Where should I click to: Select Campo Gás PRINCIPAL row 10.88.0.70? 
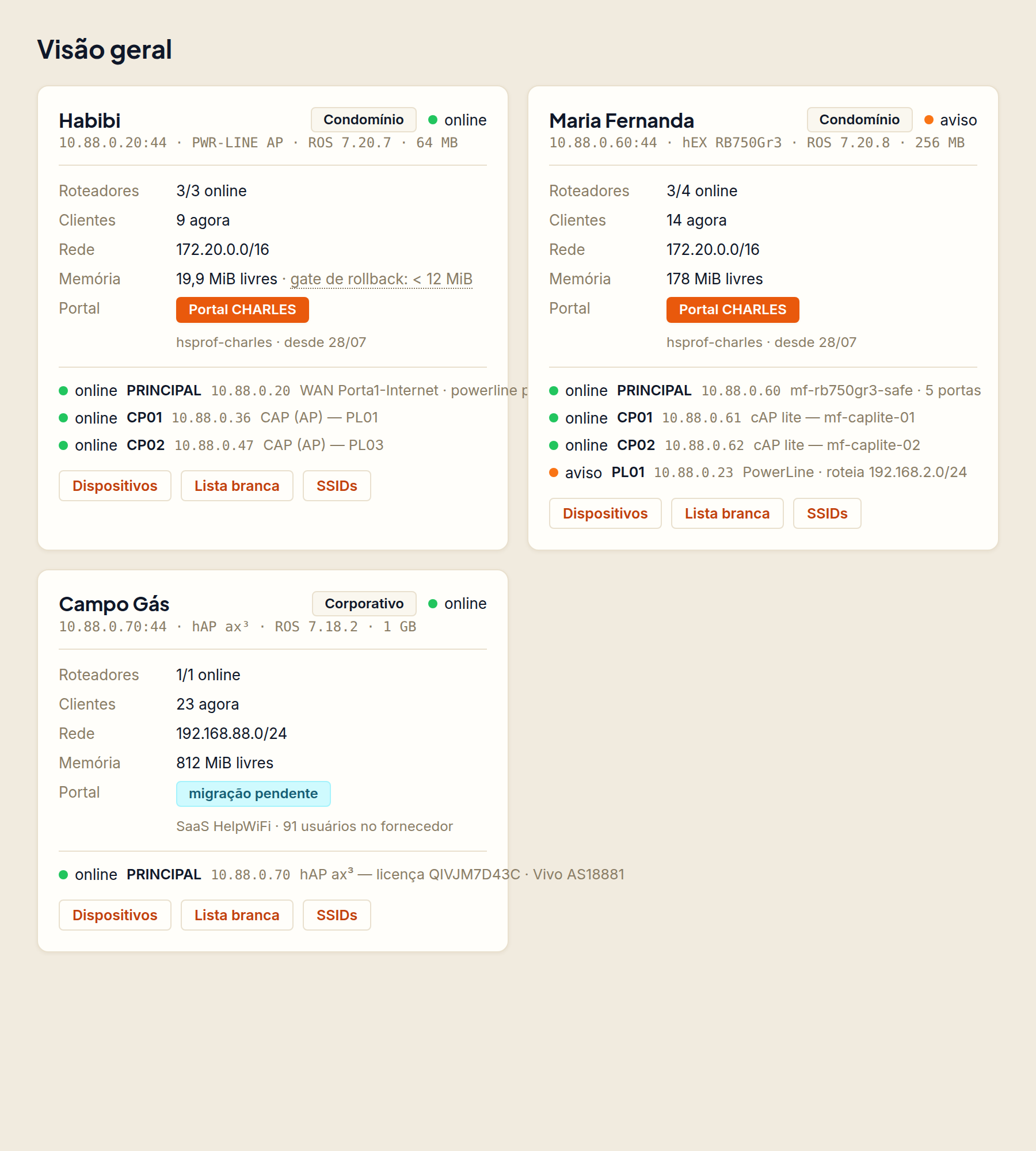[273, 875]
